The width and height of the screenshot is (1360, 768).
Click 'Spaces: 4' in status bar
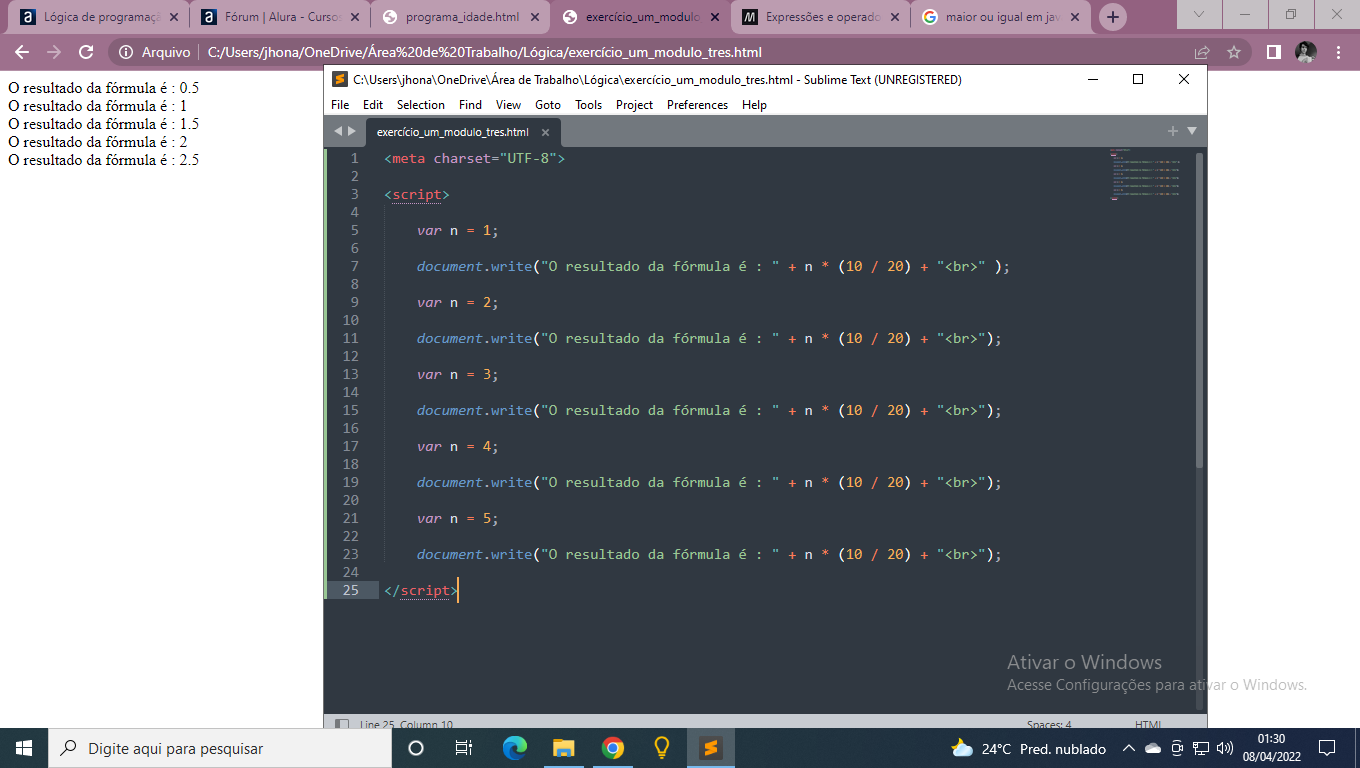point(1049,724)
